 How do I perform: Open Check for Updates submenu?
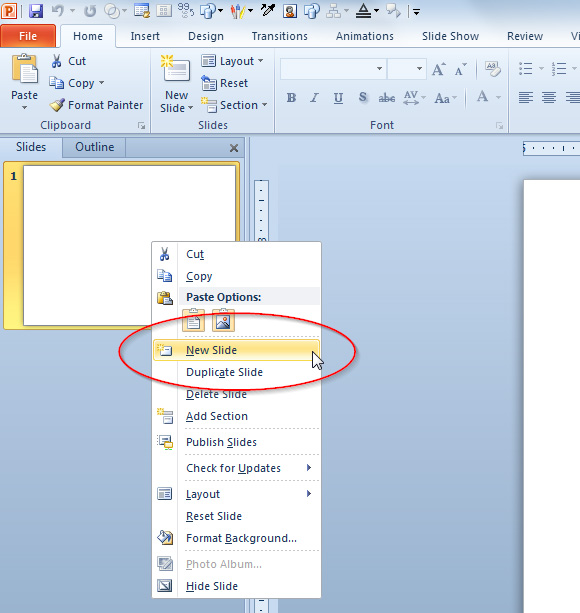pyautogui.click(x=237, y=468)
